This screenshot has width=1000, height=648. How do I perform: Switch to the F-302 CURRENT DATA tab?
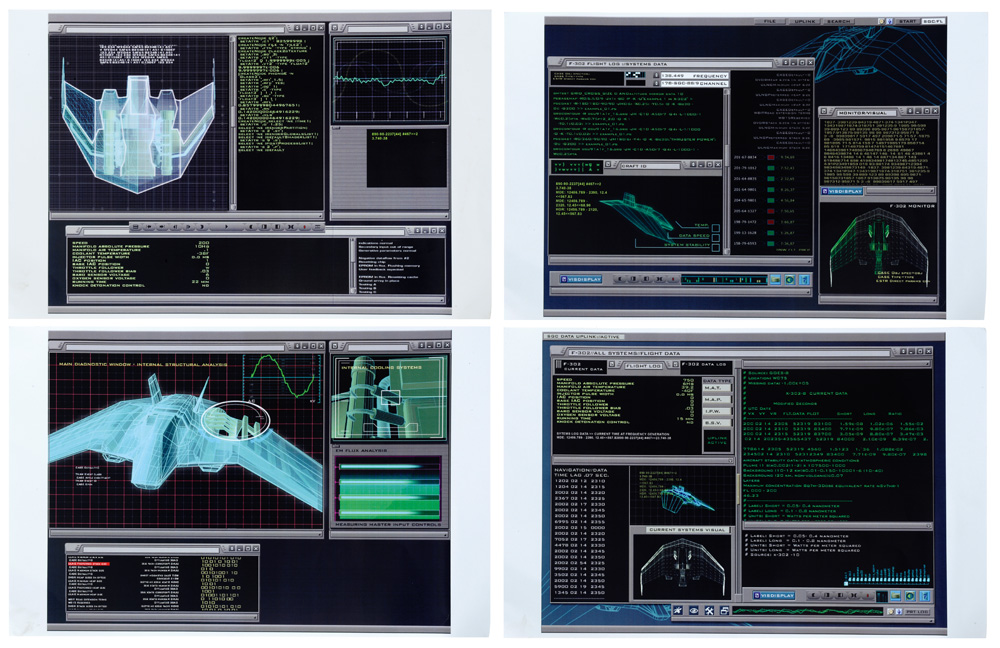click(x=582, y=367)
